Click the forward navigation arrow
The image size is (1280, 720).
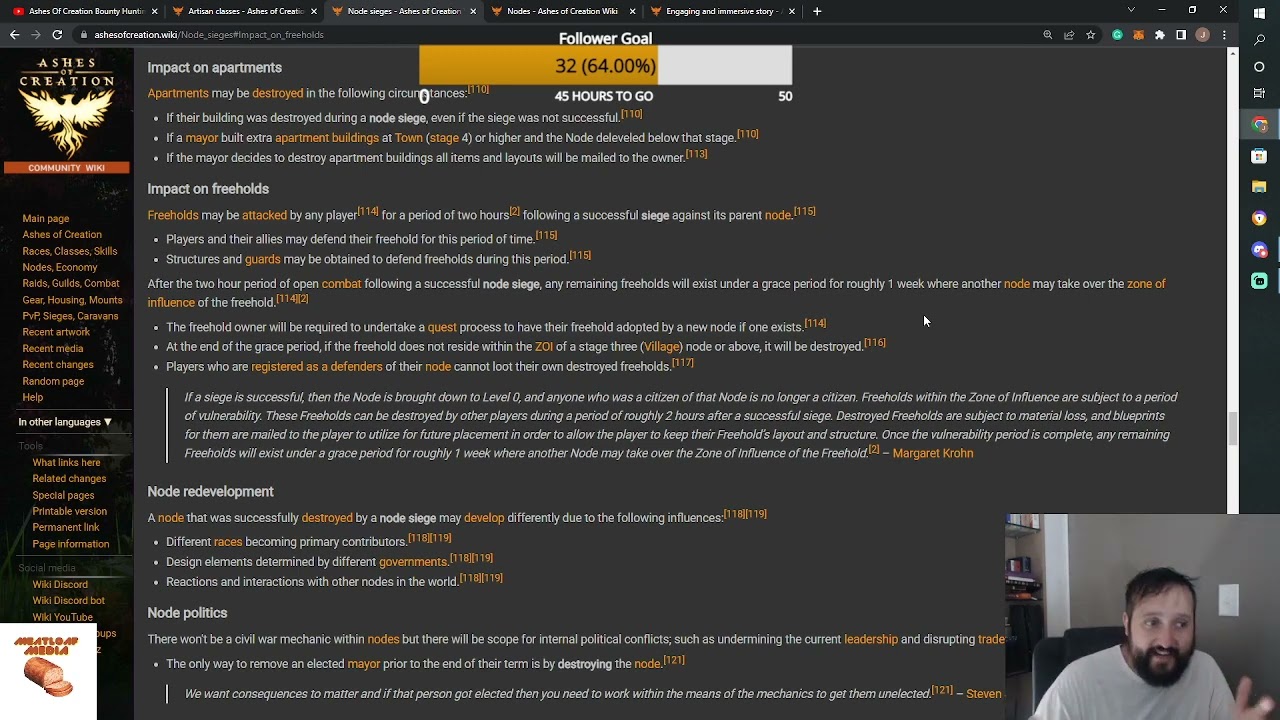click(x=35, y=35)
